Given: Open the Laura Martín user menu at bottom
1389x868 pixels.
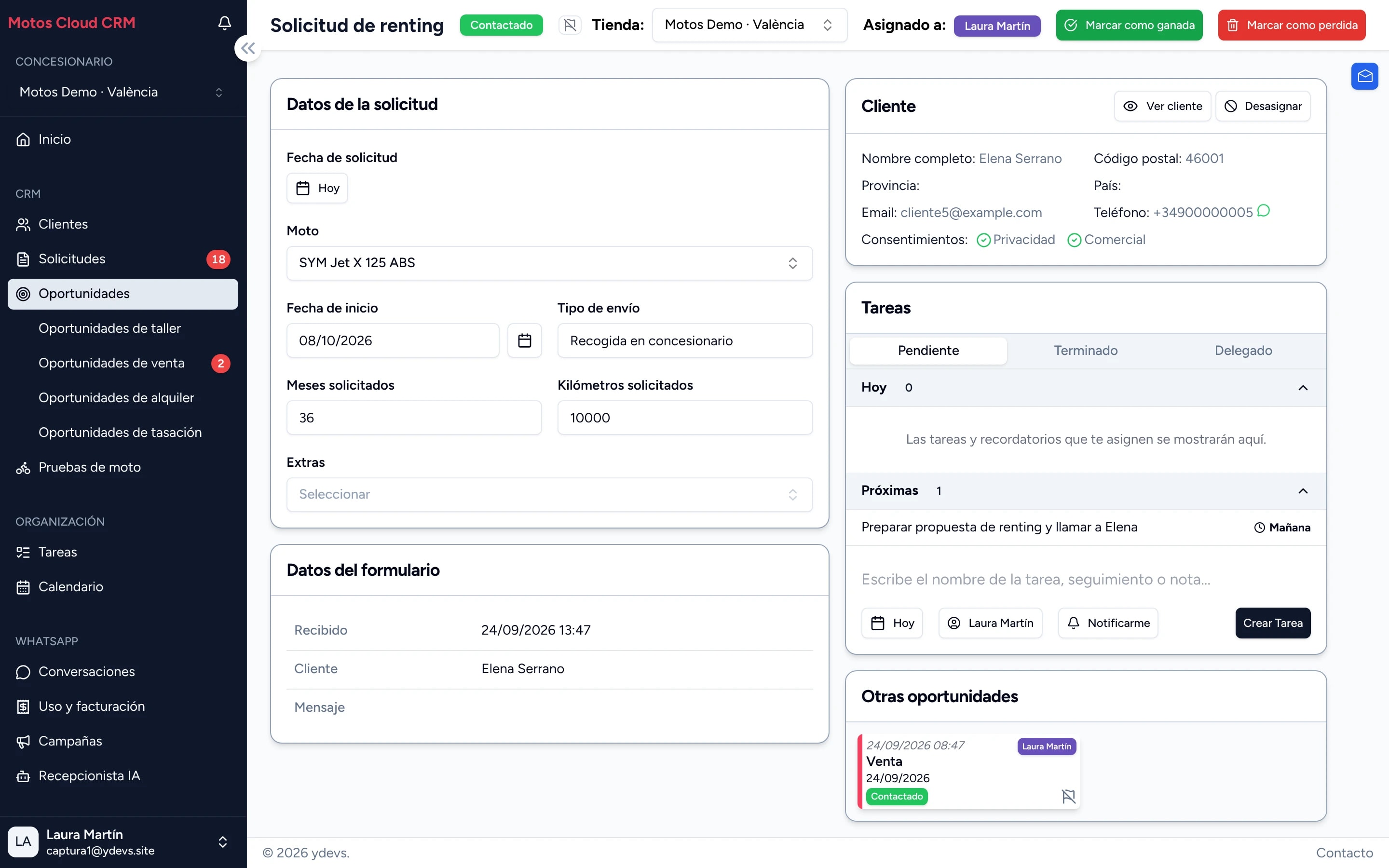Looking at the screenshot, I should [123, 842].
